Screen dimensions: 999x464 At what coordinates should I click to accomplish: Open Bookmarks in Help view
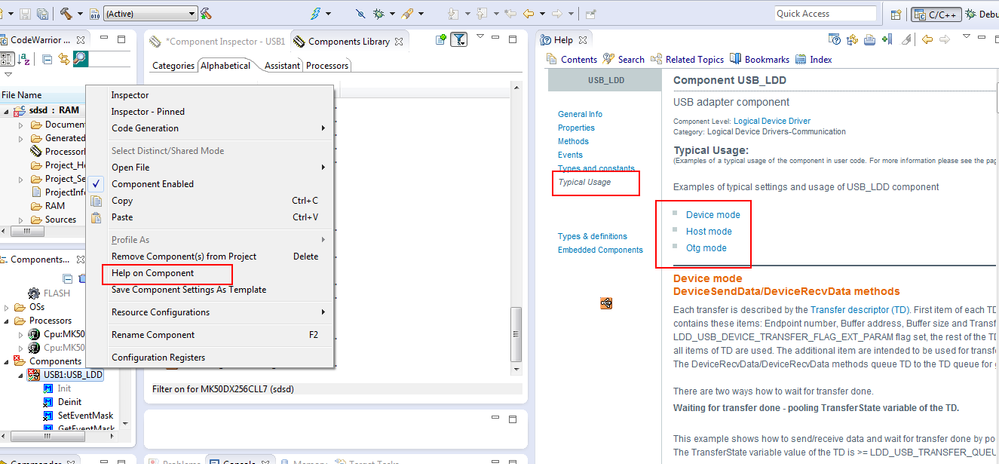759,59
